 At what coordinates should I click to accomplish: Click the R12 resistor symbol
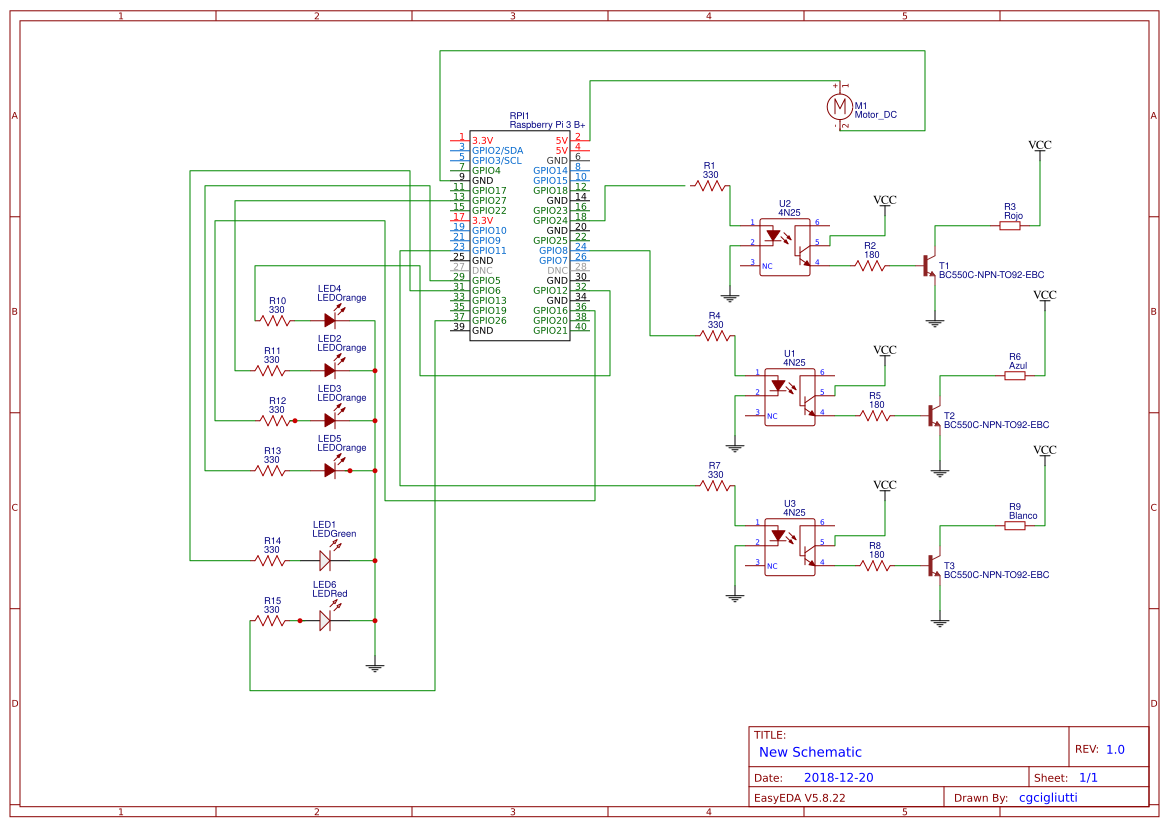(x=275, y=421)
